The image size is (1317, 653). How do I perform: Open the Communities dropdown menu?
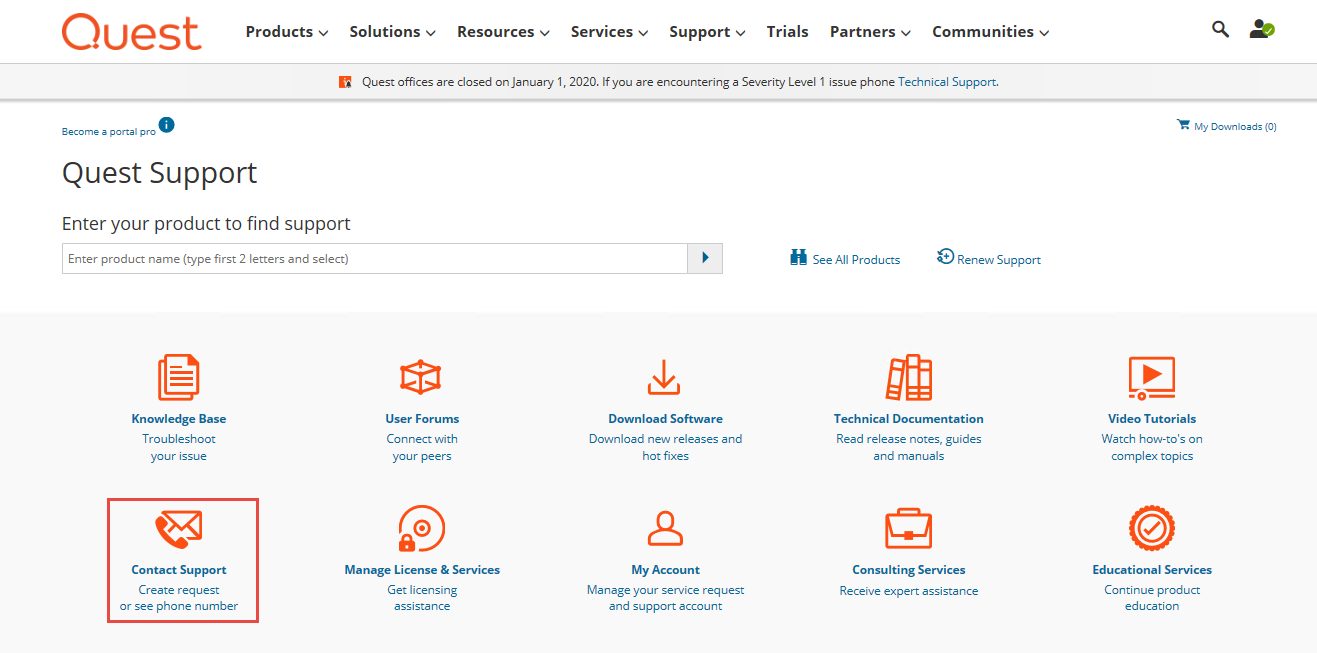pos(990,32)
